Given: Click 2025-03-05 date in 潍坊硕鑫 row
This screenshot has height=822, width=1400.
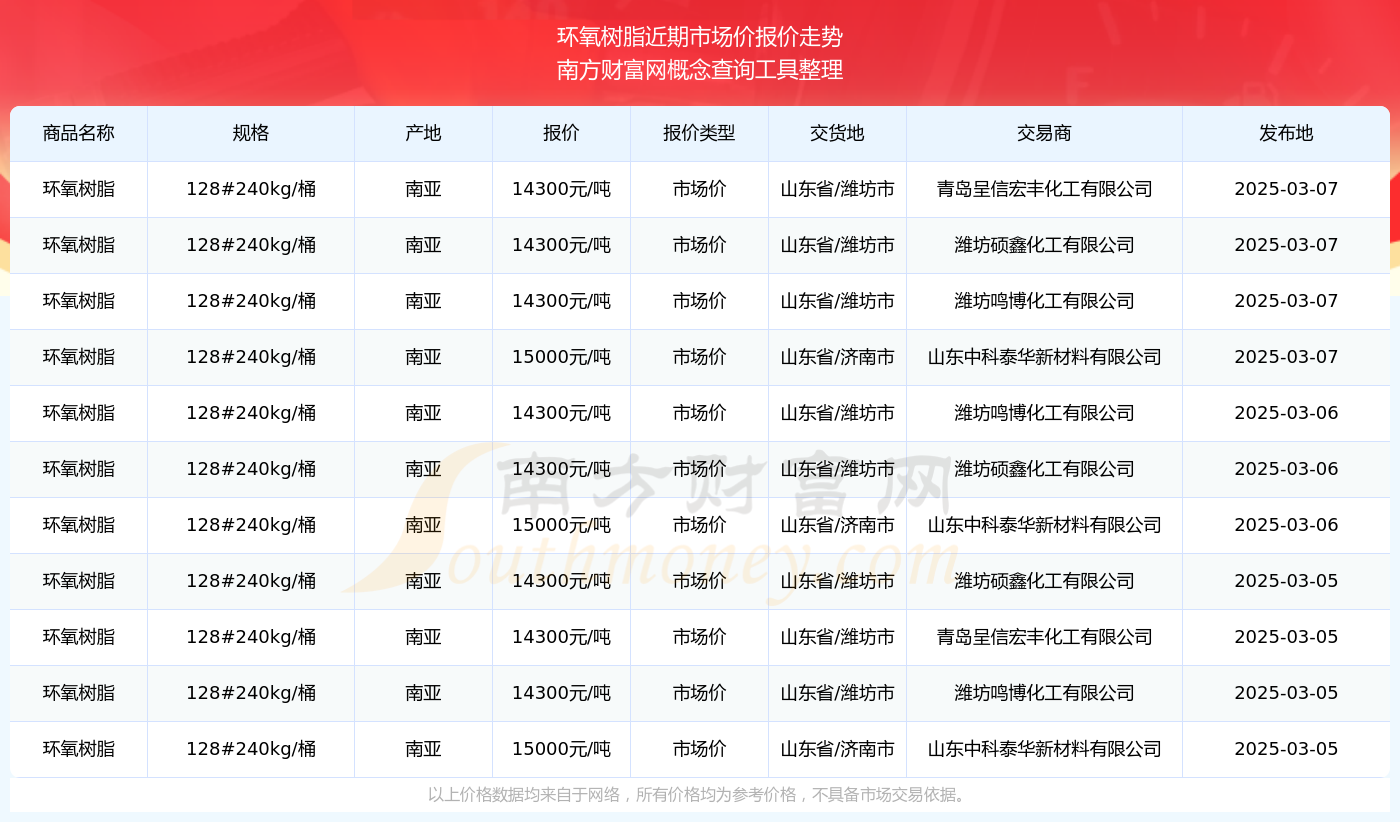Looking at the screenshot, I should (1286, 581).
